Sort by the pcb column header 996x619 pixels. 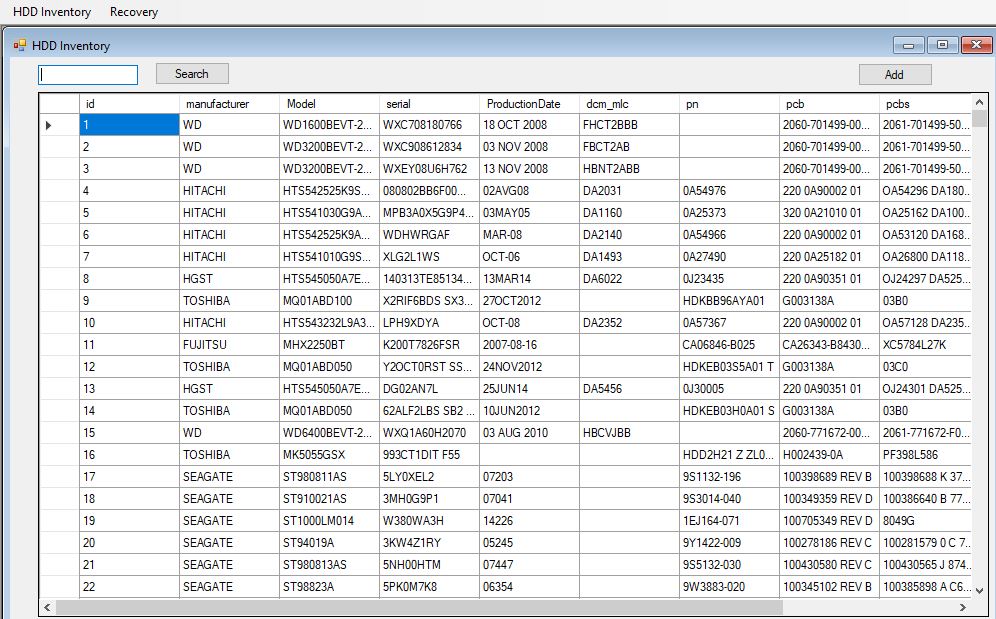coord(829,104)
